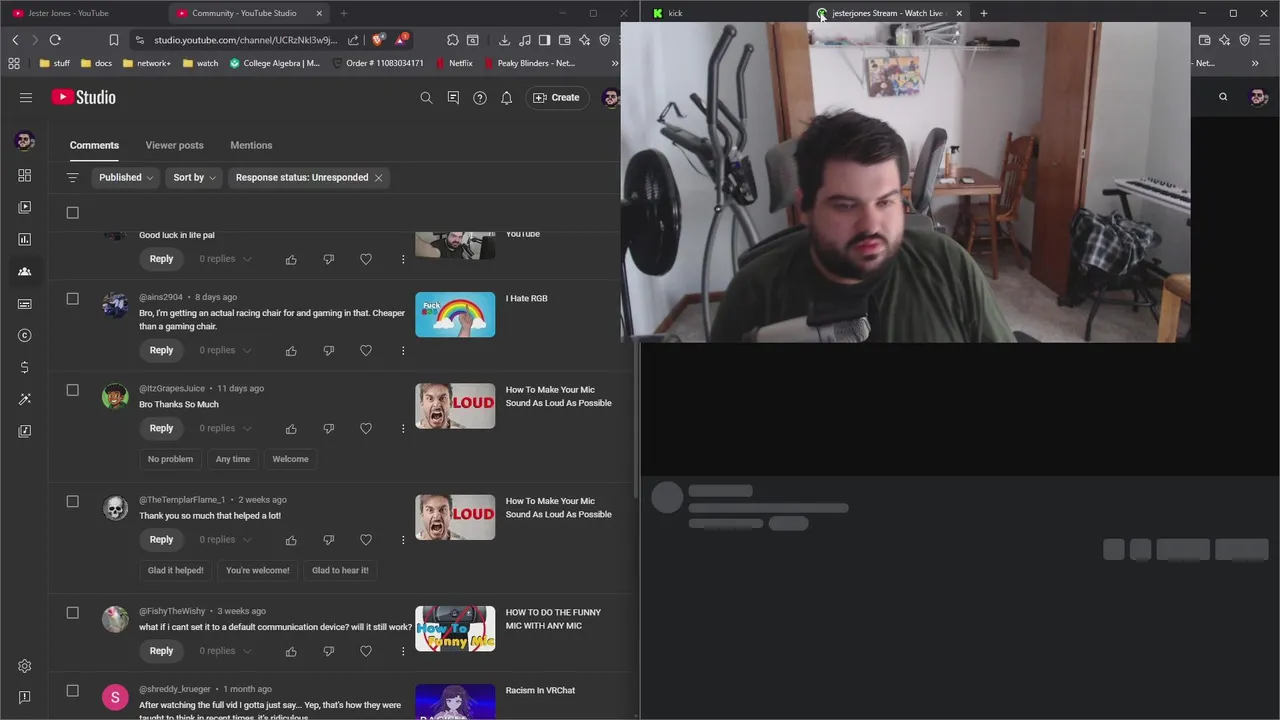Image resolution: width=1280 pixels, height=720 pixels.
Task: Tick the select-all comments checkbox
Action: pyautogui.click(x=72, y=212)
